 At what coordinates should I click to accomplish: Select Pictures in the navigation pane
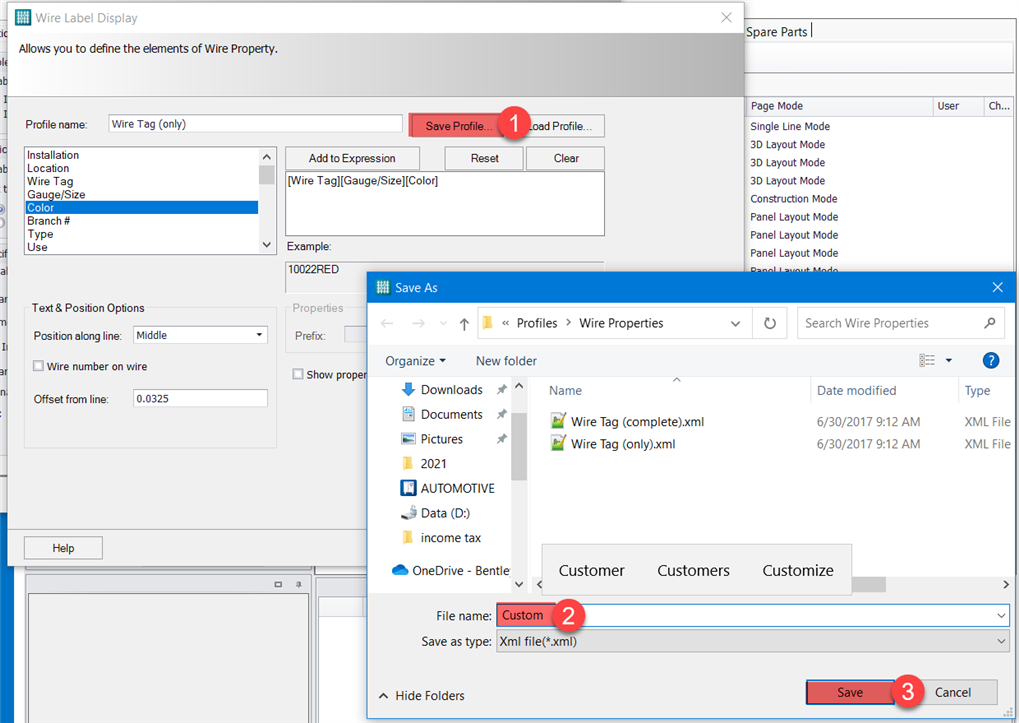tap(442, 438)
